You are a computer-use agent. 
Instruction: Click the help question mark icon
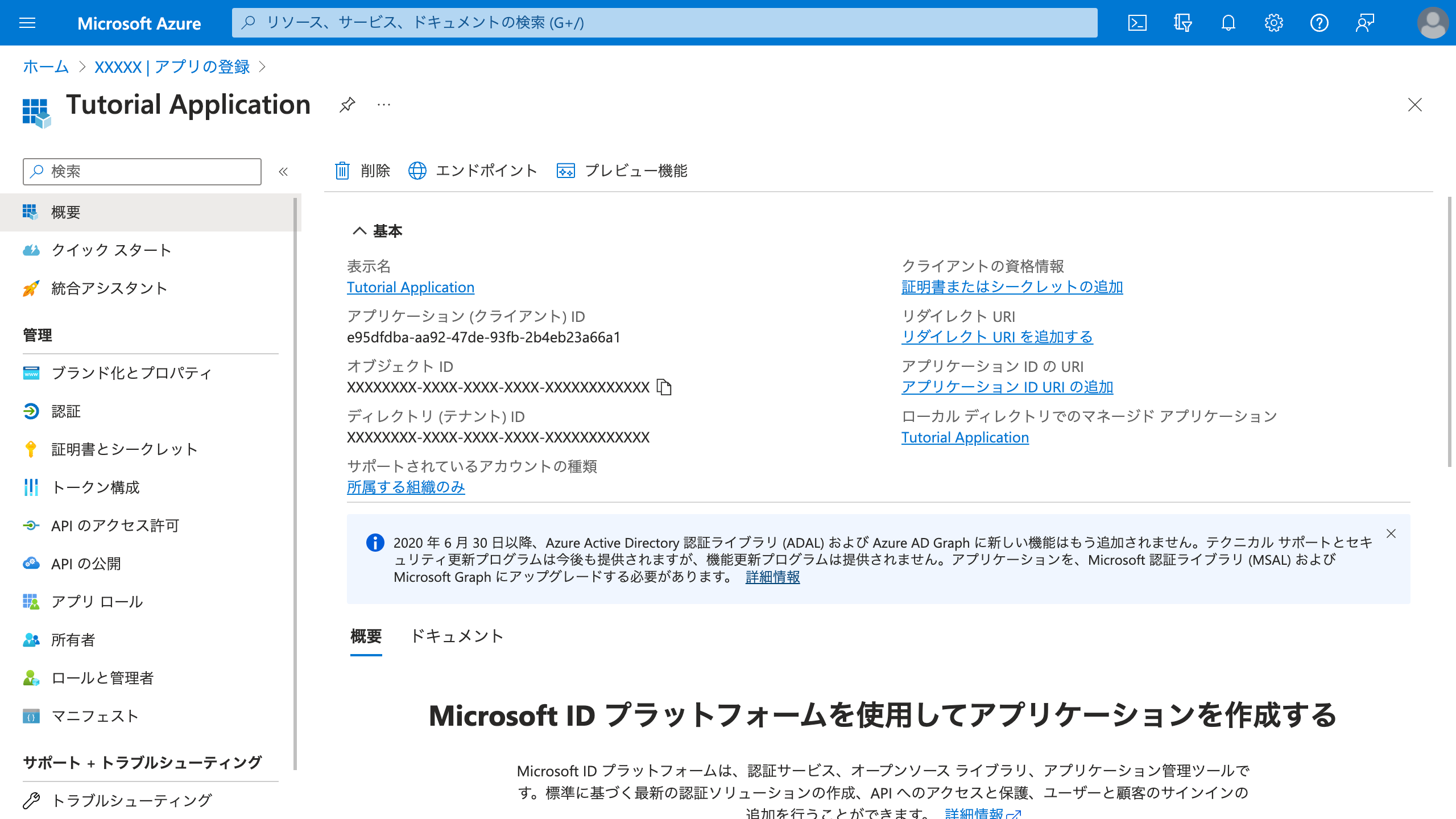[1319, 23]
